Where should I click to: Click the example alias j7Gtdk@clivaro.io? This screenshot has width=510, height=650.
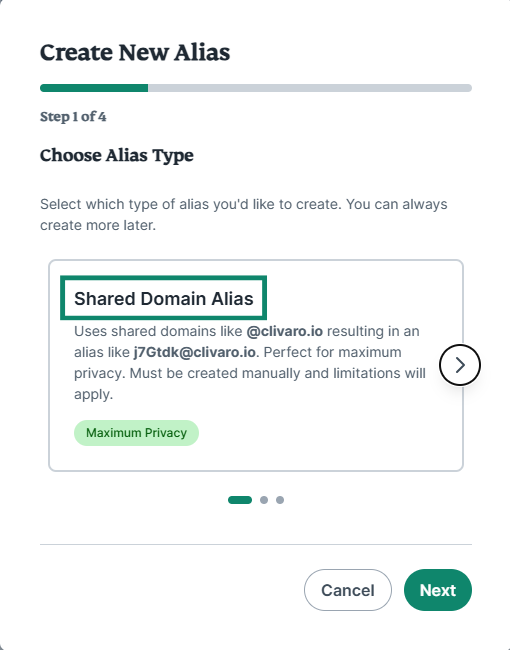pos(194,352)
